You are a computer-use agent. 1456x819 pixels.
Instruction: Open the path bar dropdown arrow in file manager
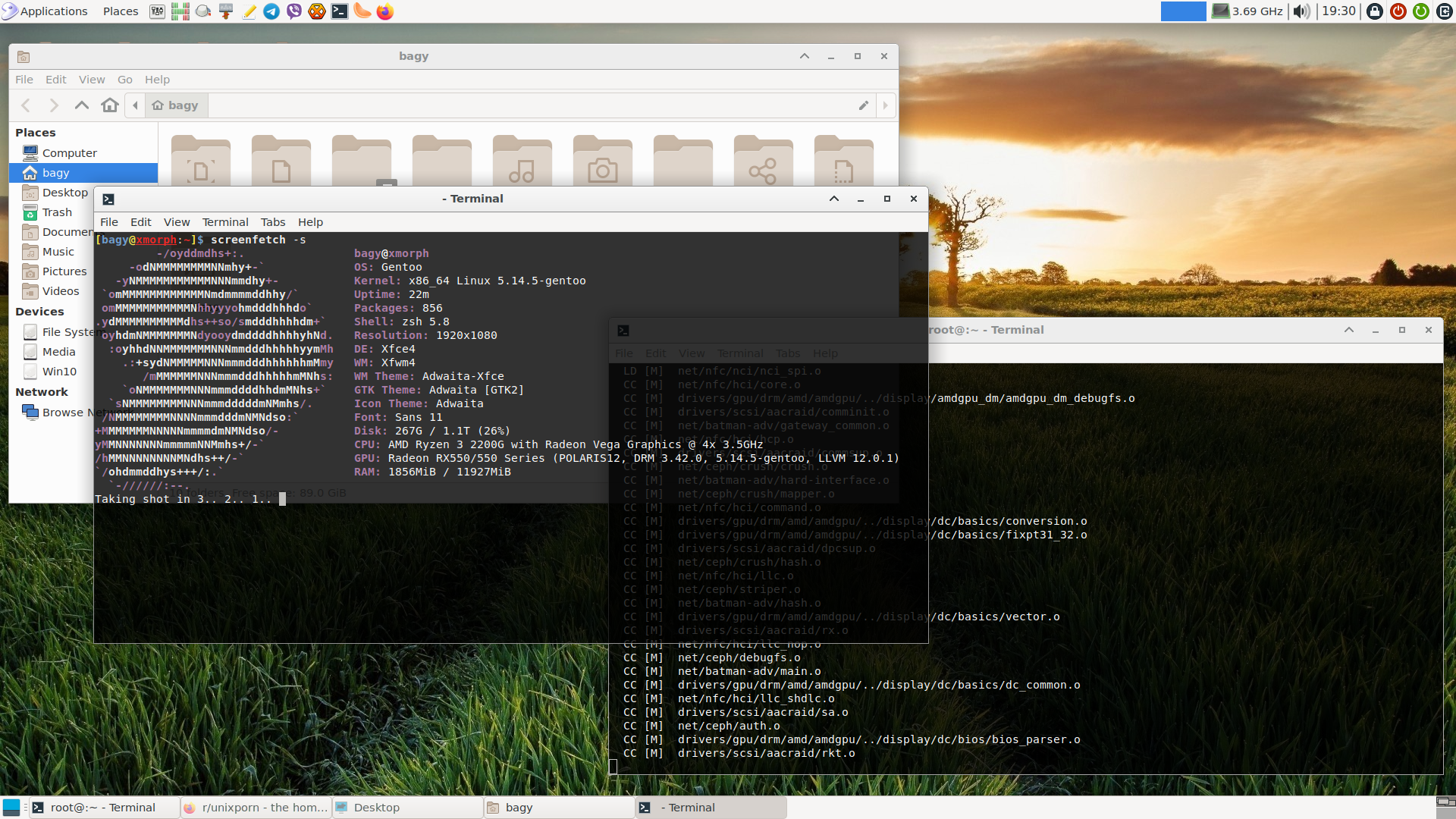click(x=885, y=105)
